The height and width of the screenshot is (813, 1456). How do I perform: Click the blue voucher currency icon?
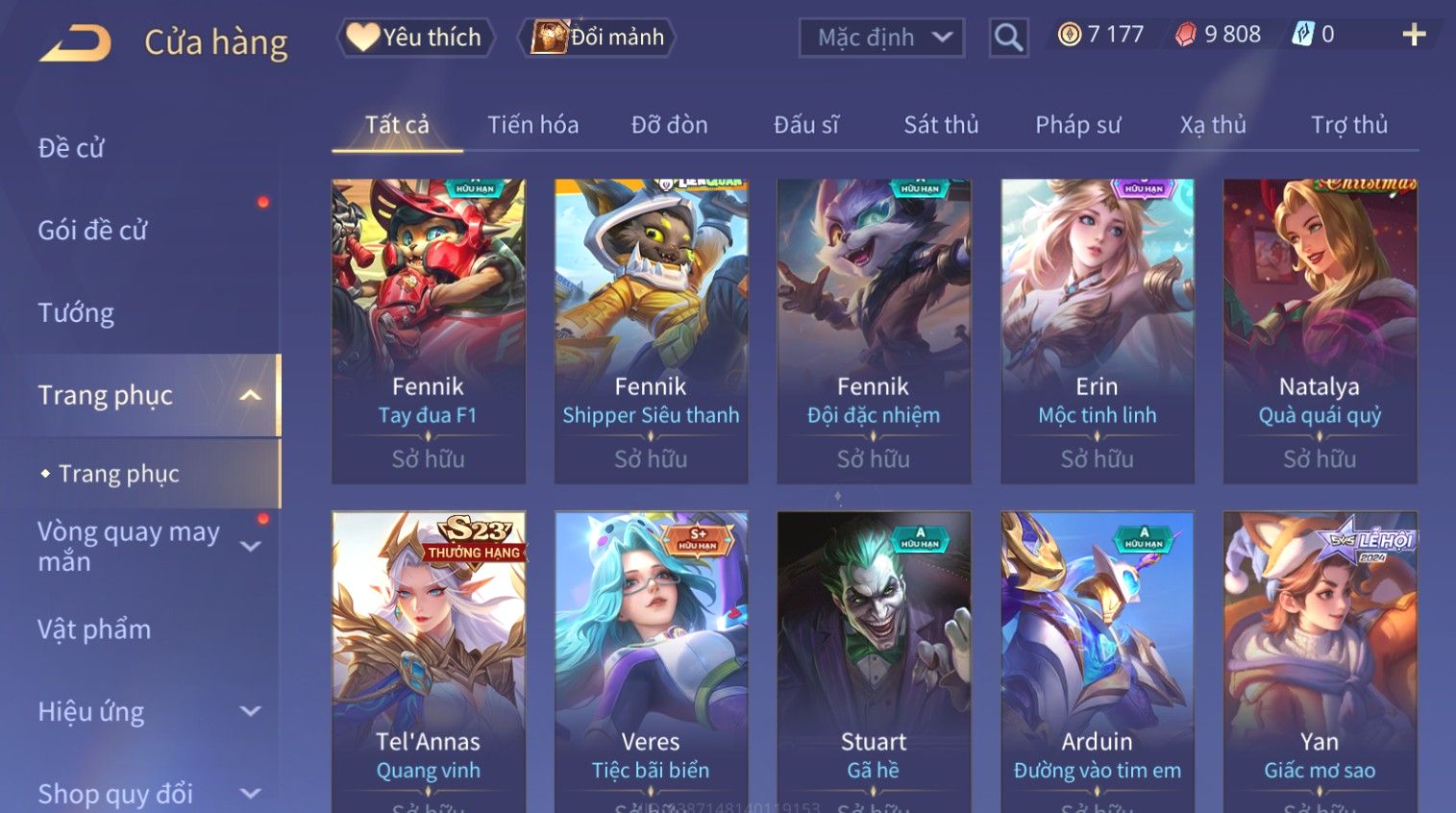click(x=1302, y=35)
